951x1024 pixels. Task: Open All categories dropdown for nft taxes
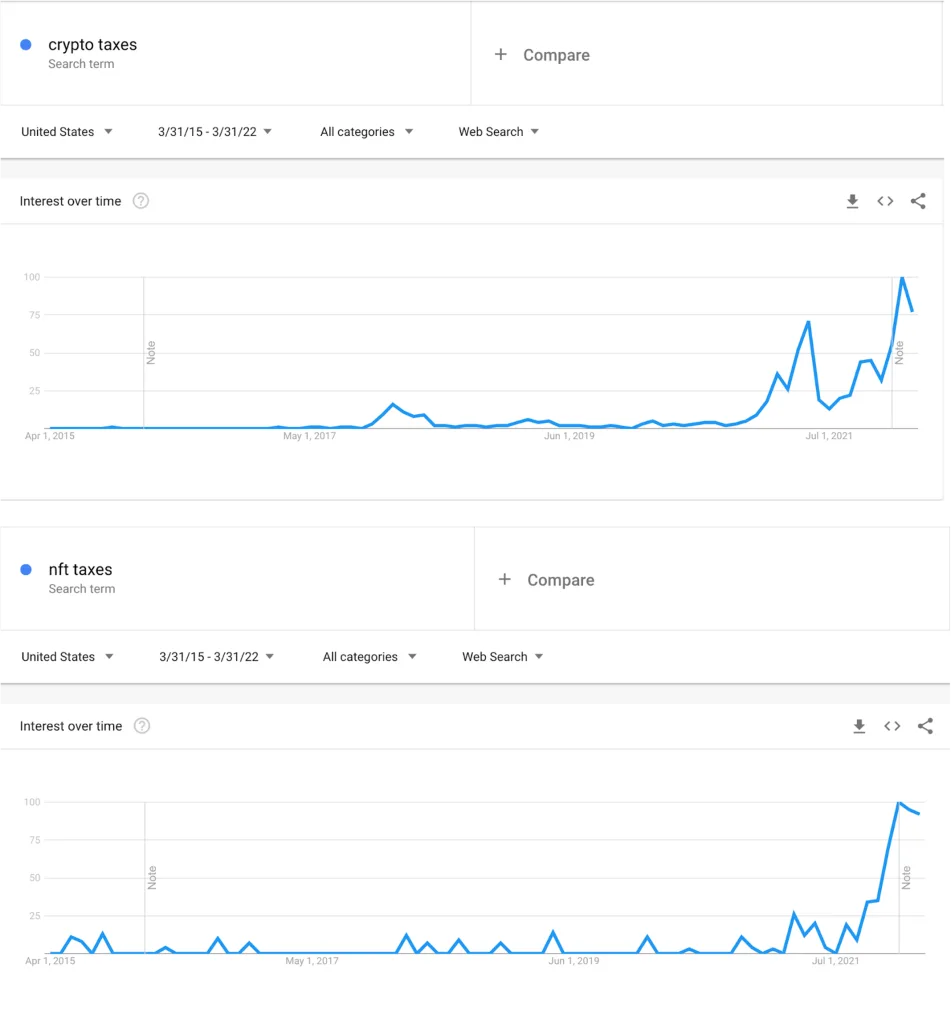tap(369, 657)
